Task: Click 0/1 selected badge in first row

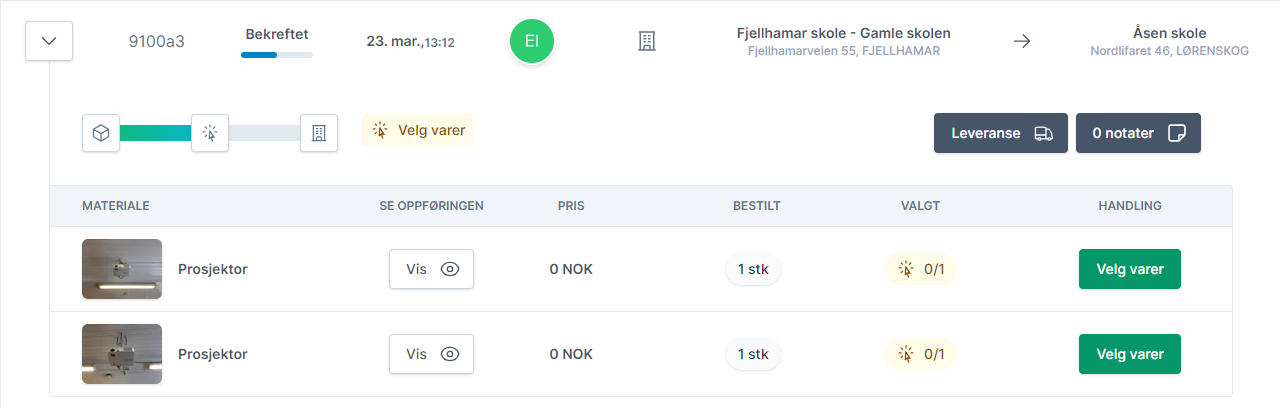Action: point(920,269)
